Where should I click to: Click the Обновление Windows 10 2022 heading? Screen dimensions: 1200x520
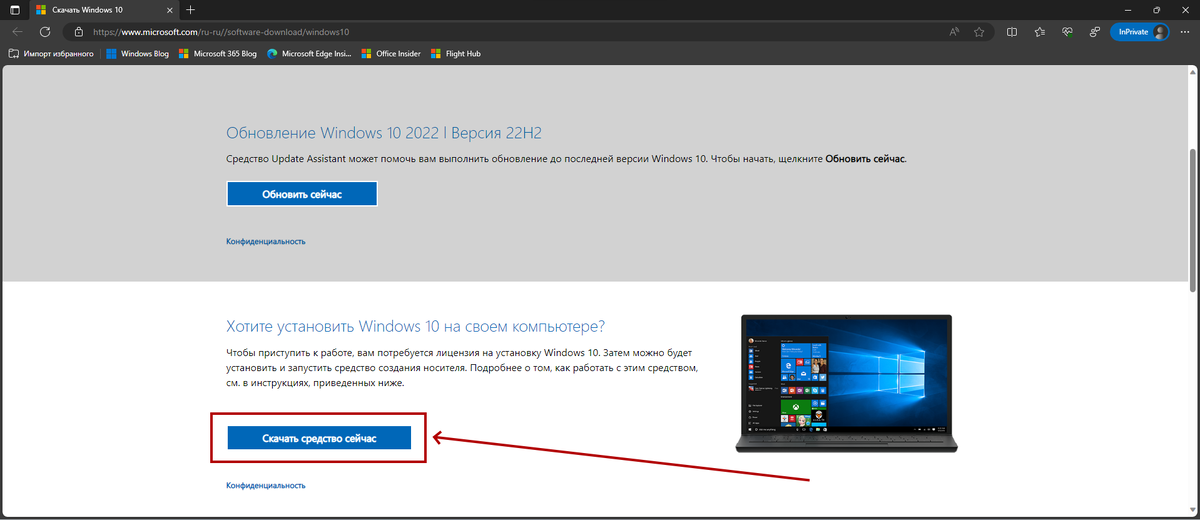[384, 133]
